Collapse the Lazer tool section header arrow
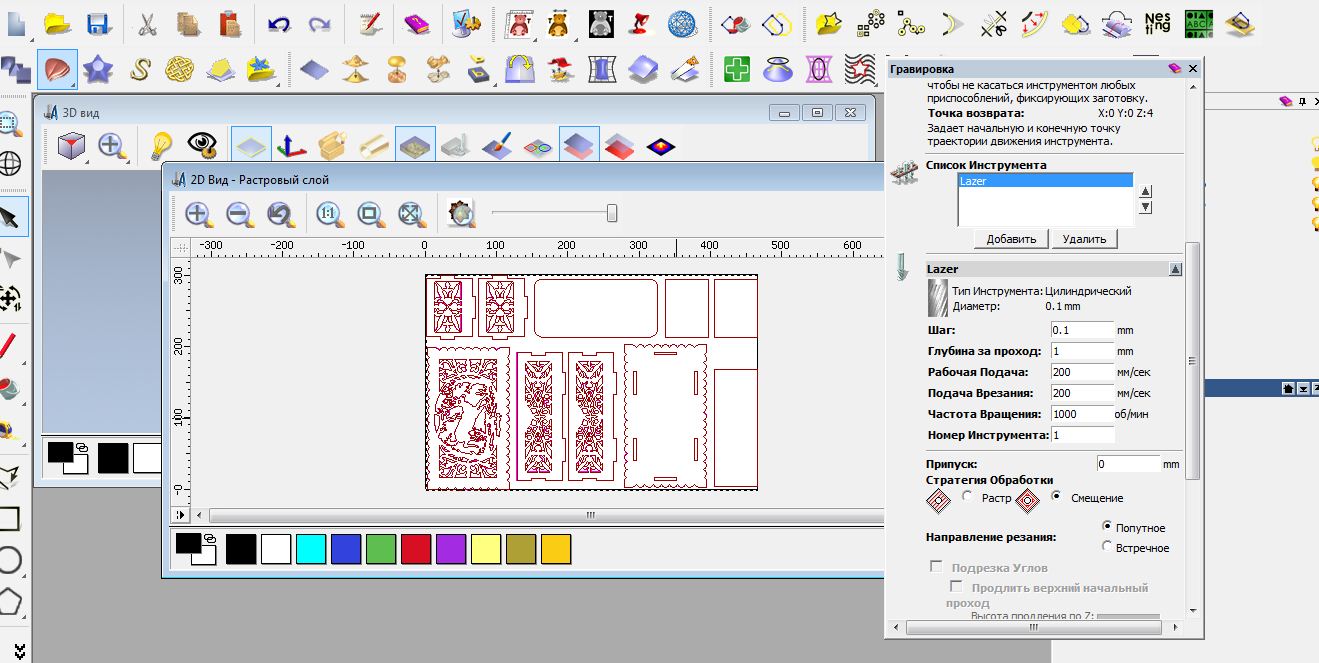1319x663 pixels. 1175,269
